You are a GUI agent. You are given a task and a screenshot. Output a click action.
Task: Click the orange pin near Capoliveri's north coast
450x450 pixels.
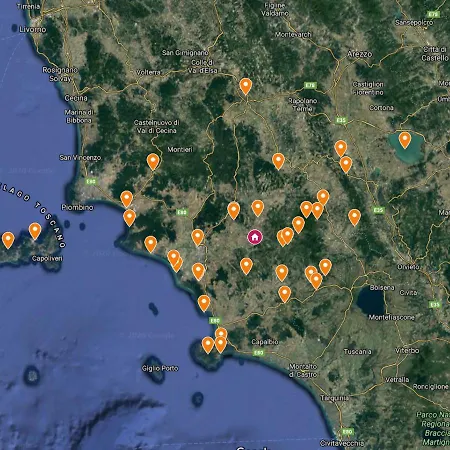click(x=35, y=231)
